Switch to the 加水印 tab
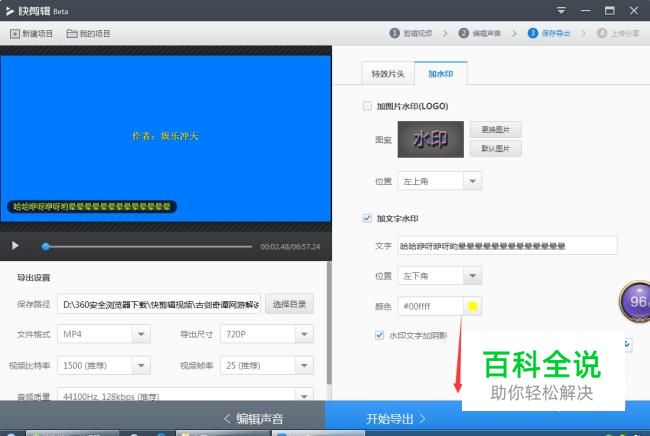Screen dimensions: 650x436 point(441,74)
